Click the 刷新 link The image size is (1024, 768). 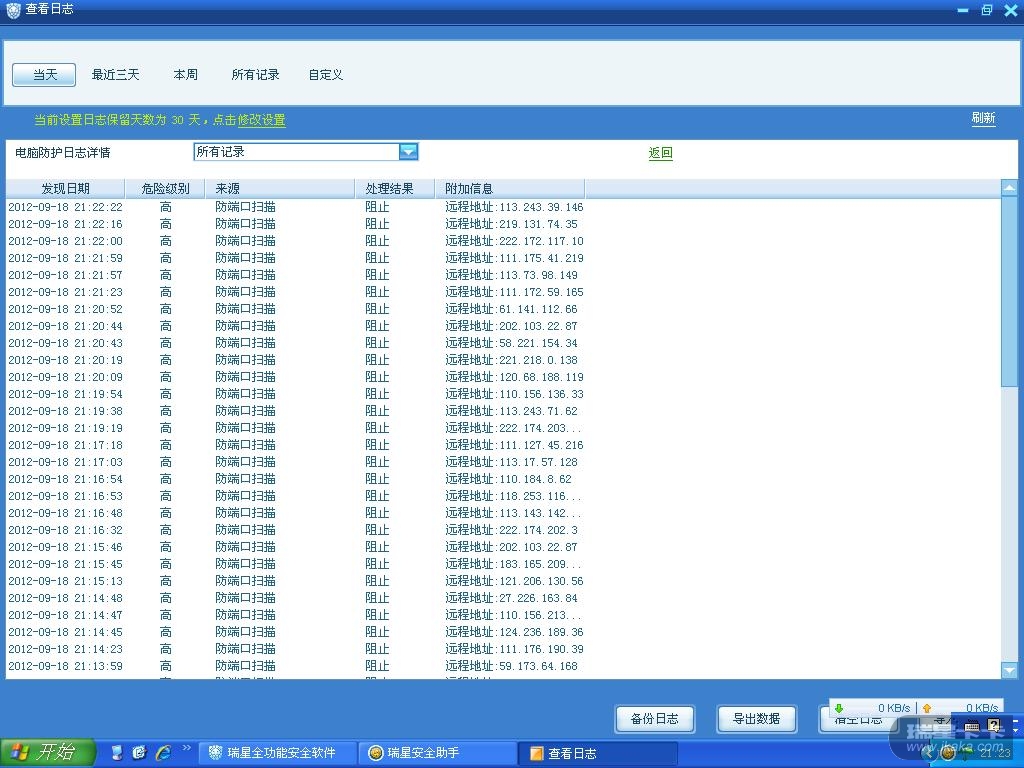click(x=983, y=118)
